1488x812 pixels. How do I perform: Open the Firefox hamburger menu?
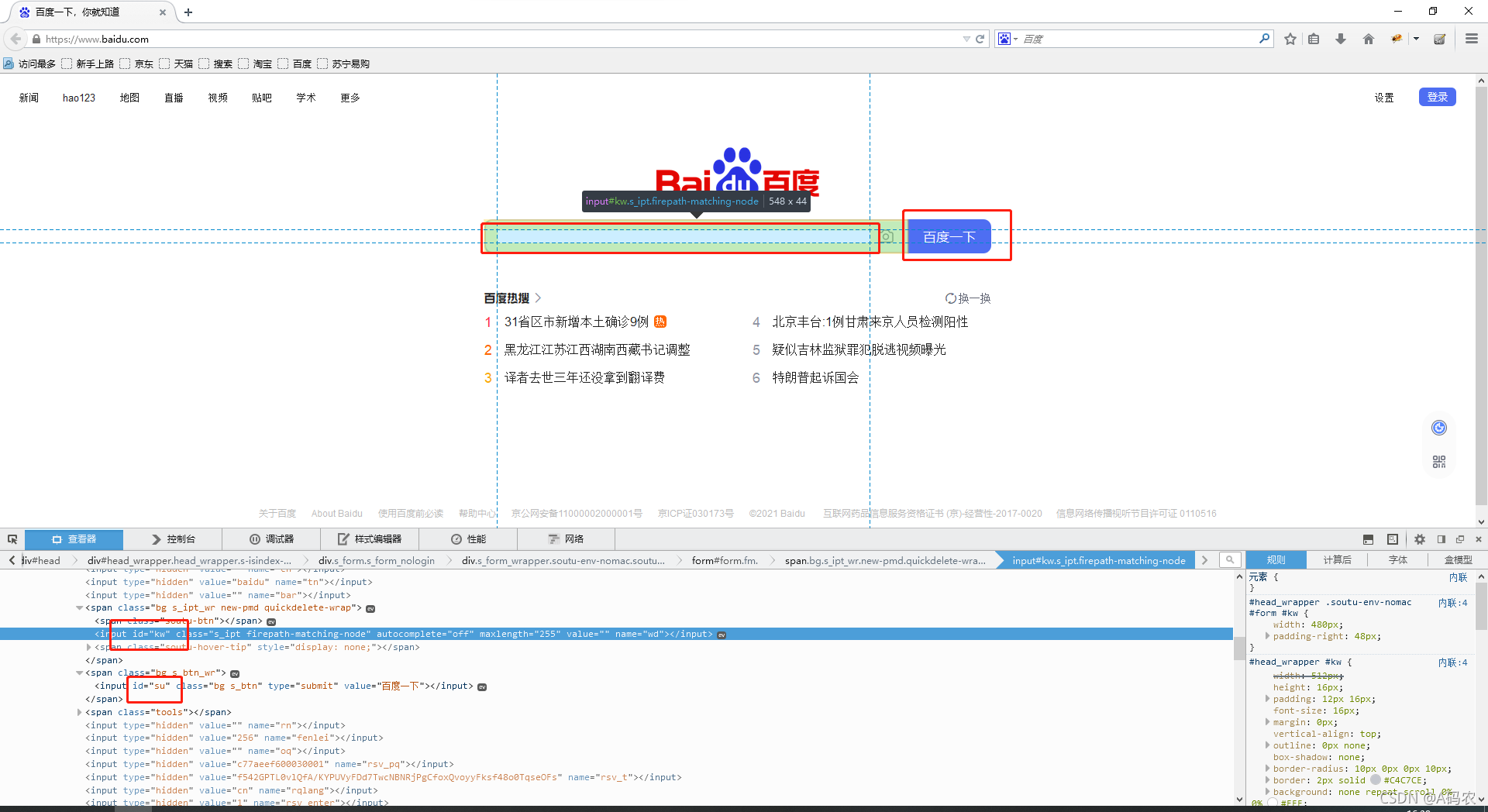(x=1471, y=39)
